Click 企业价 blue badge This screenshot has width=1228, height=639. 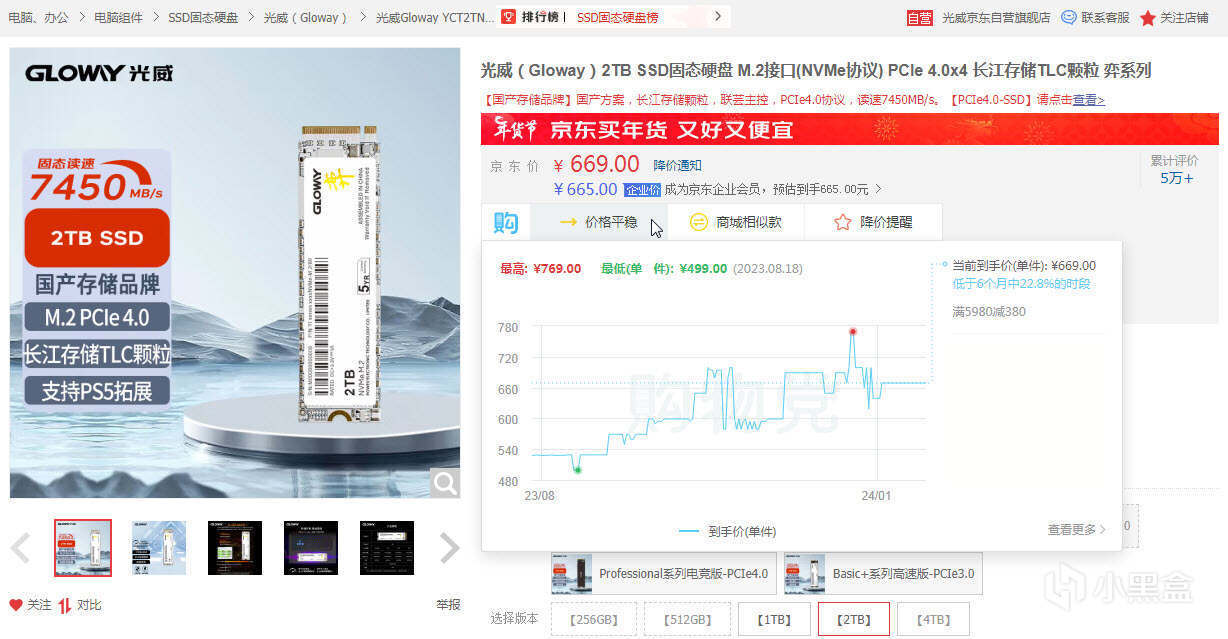pos(642,190)
